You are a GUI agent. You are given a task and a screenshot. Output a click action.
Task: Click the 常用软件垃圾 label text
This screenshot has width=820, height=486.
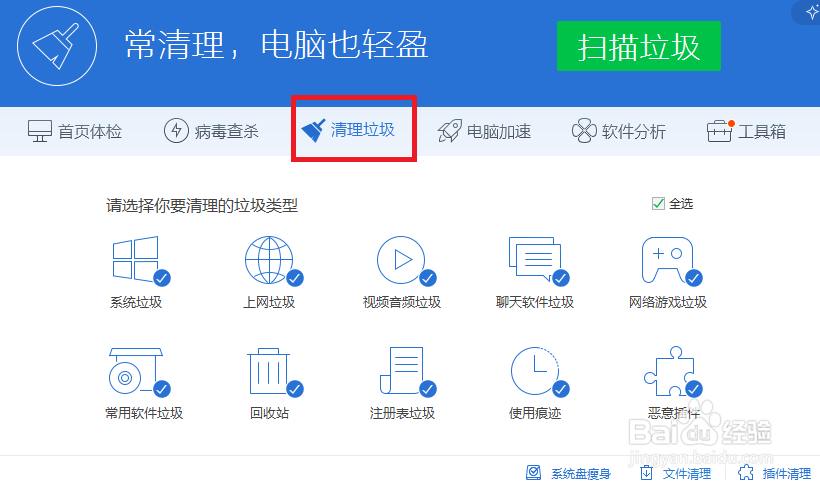(144, 413)
